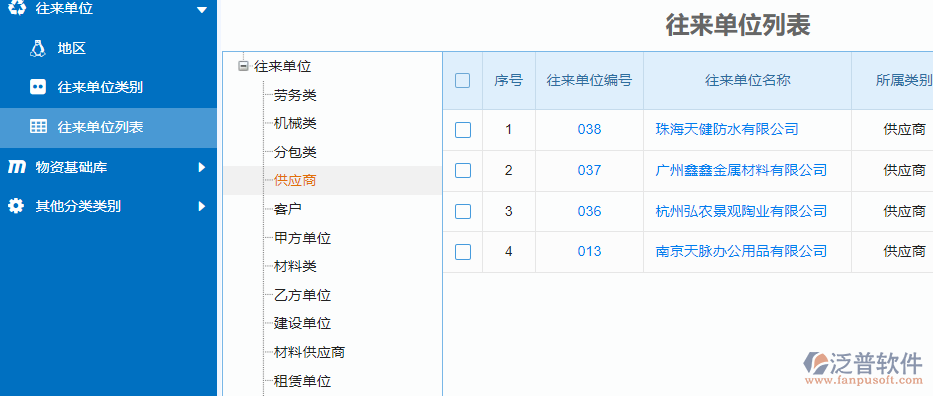Click the icon beside 往来单位类别
Viewport: 933px width, 396px height.
[37, 87]
